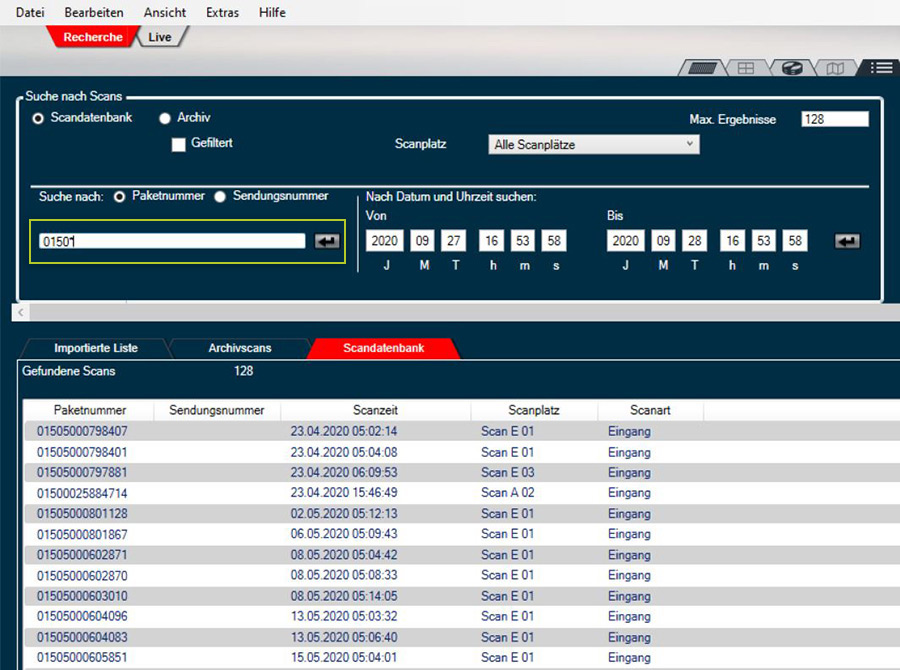This screenshot has height=670, width=900.
Task: Click scan time 06.05.2020 05:09:43
Action: [344, 534]
